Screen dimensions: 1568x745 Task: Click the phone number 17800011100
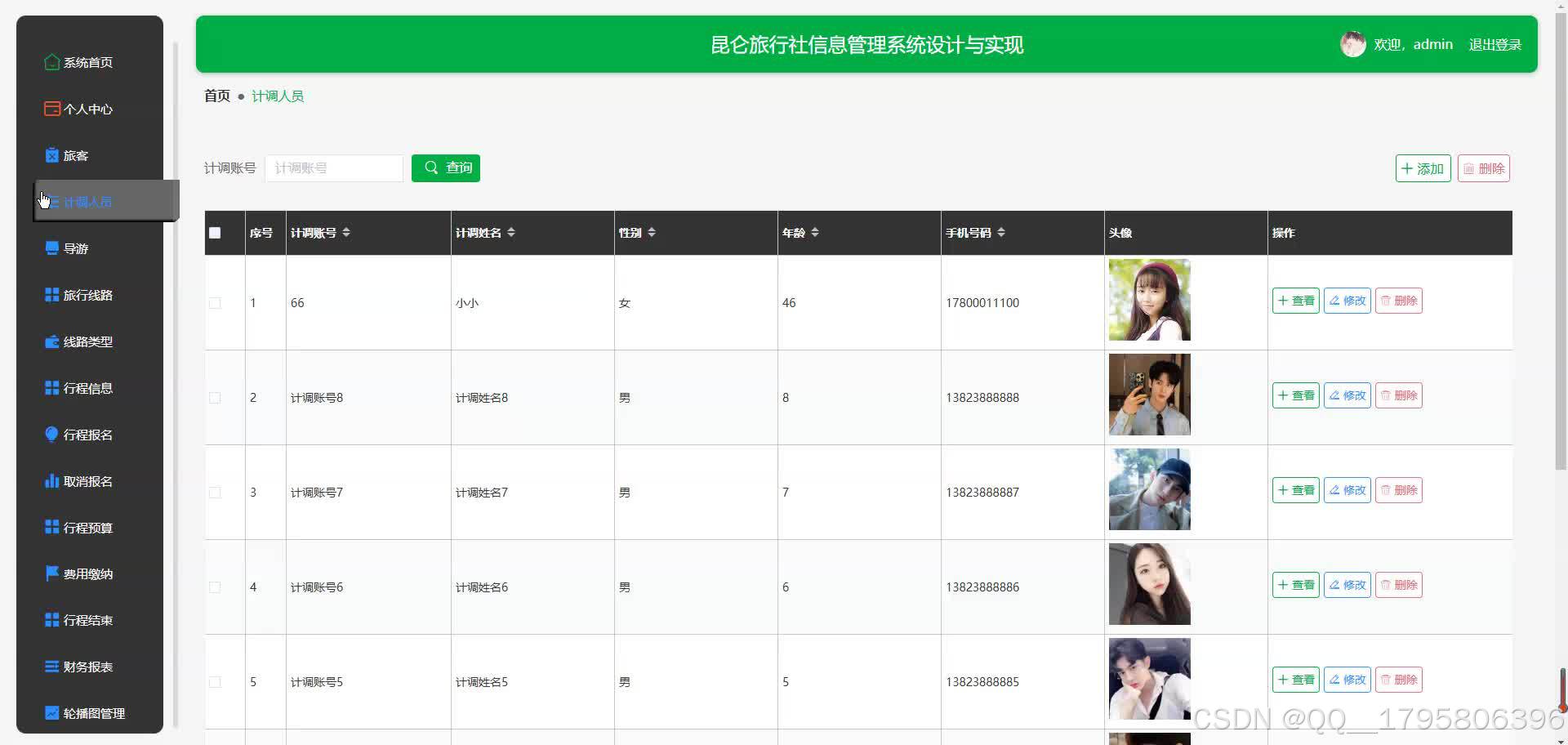point(982,303)
